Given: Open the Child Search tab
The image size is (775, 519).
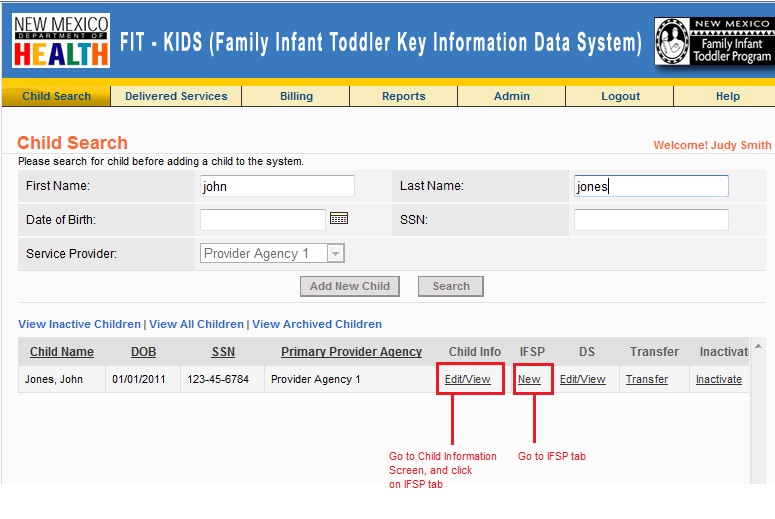Looking at the screenshot, I should (56, 96).
